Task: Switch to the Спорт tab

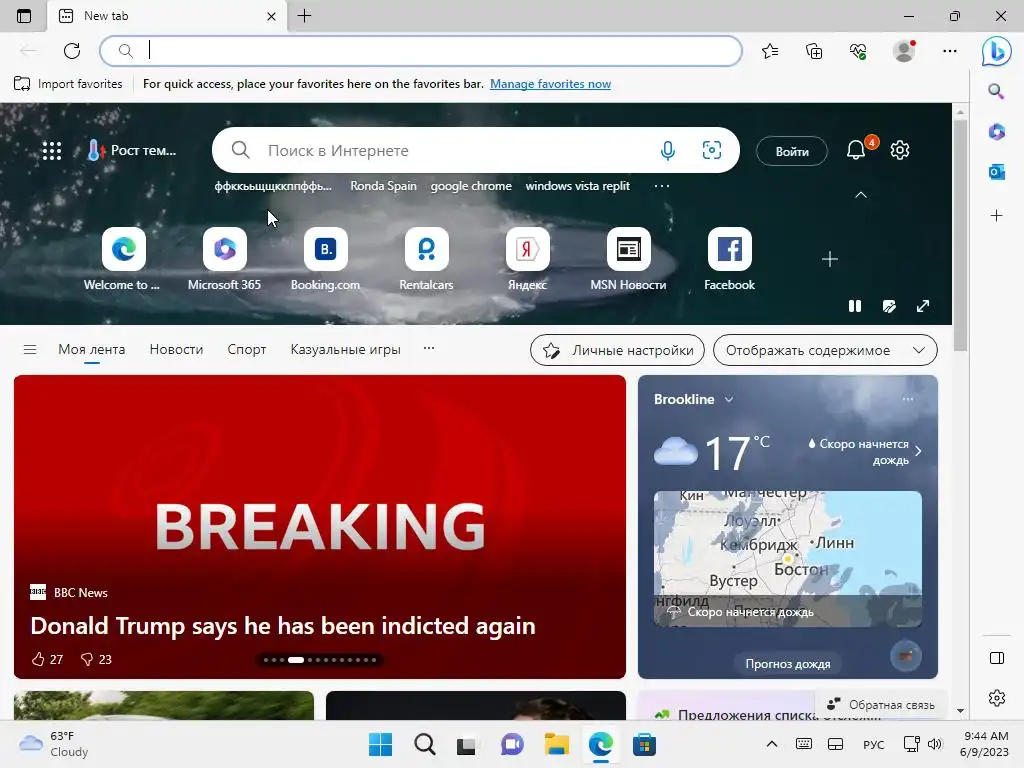Action: (x=247, y=349)
